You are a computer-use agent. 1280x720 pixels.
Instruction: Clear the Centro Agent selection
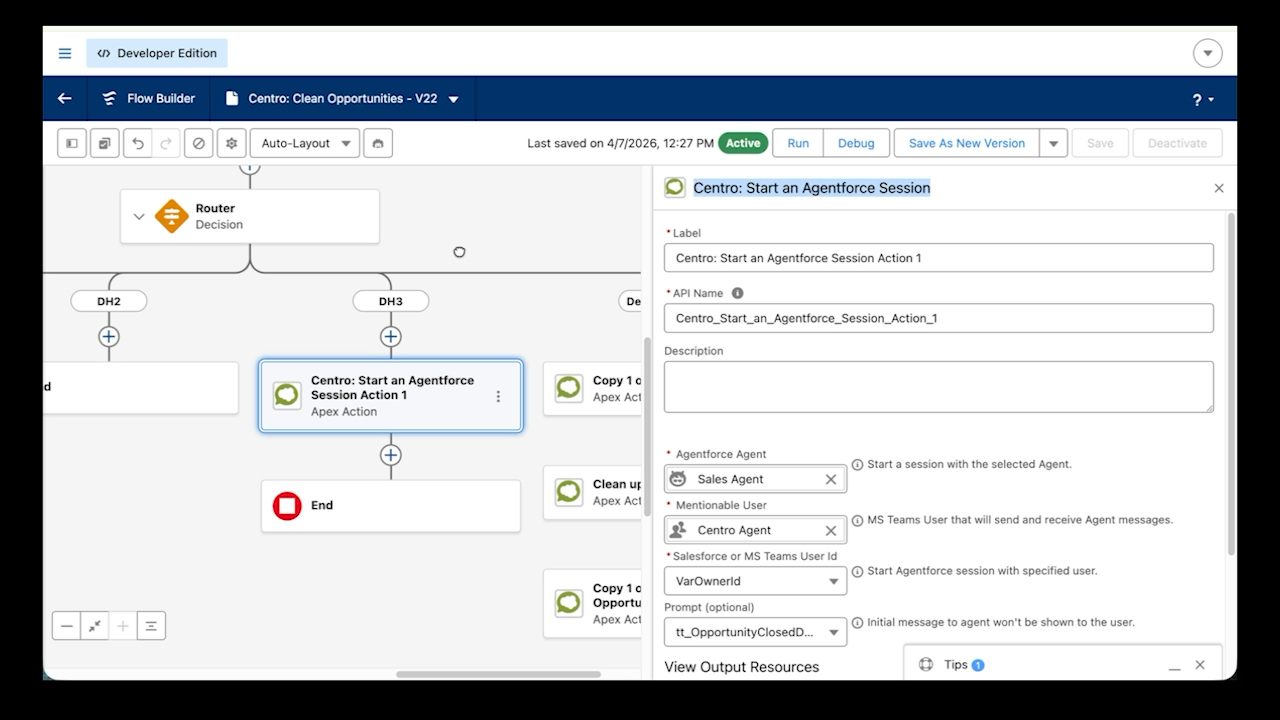click(831, 530)
